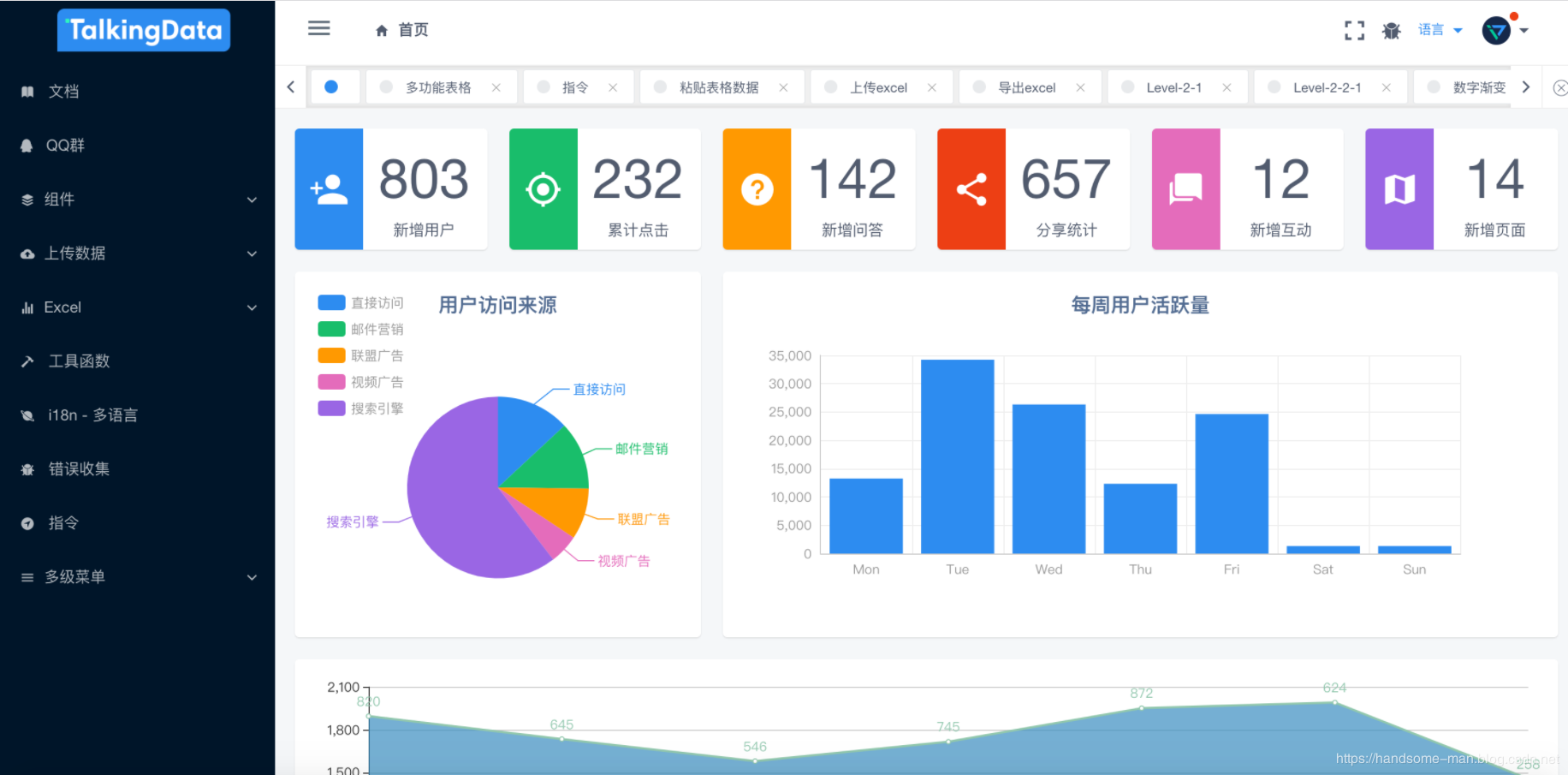
Task: Collapse the sidebar with the hamburger toggle
Action: [318, 28]
